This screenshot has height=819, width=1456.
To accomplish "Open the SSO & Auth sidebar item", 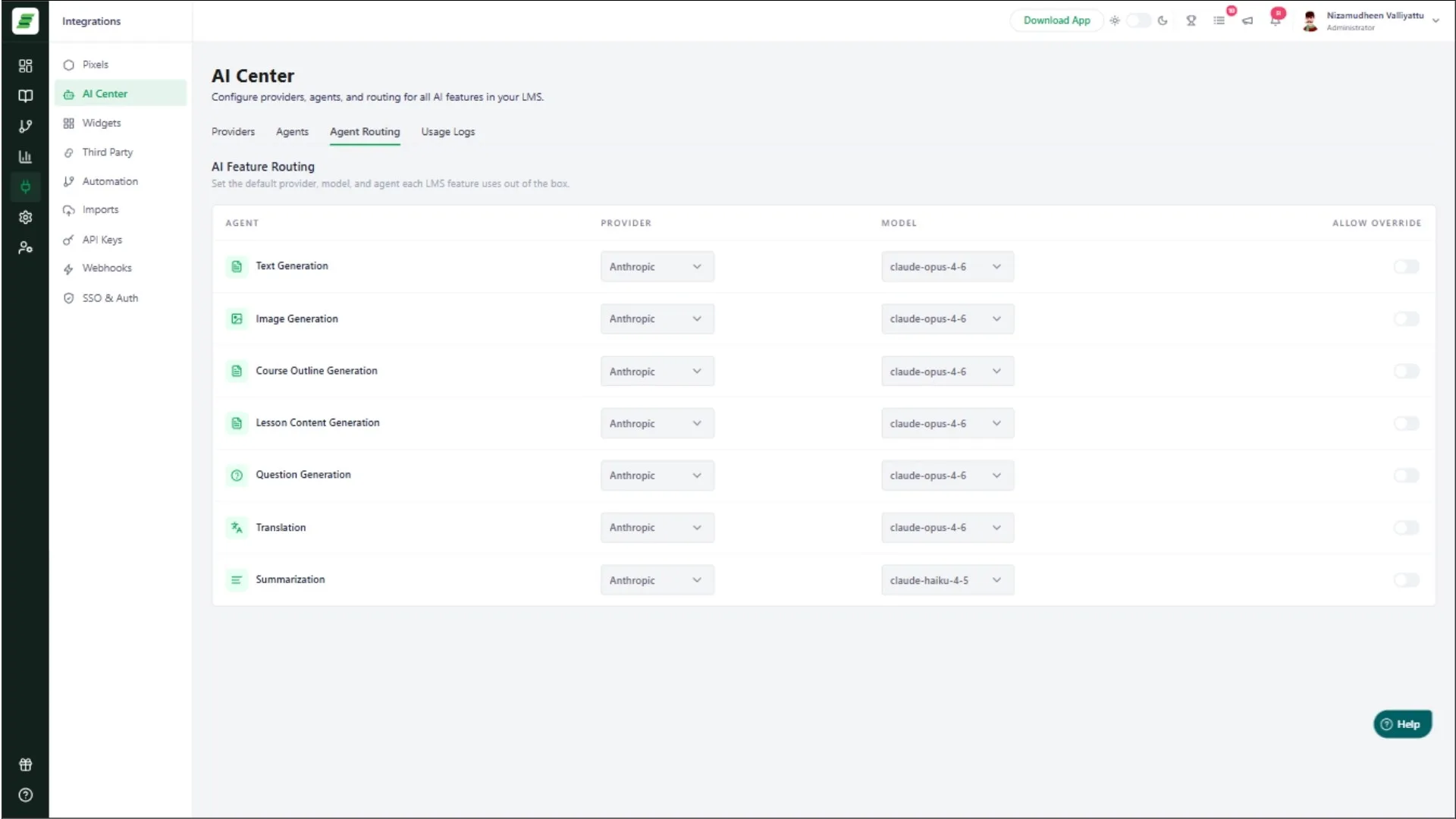I will 120,298.
